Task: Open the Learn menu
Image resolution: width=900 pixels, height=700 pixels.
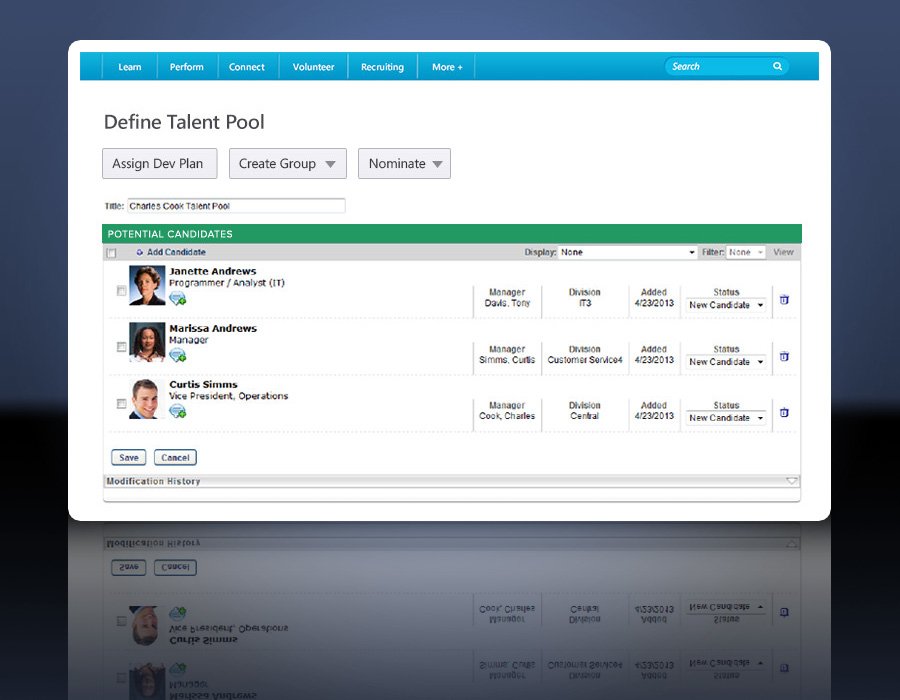Action: pos(130,67)
